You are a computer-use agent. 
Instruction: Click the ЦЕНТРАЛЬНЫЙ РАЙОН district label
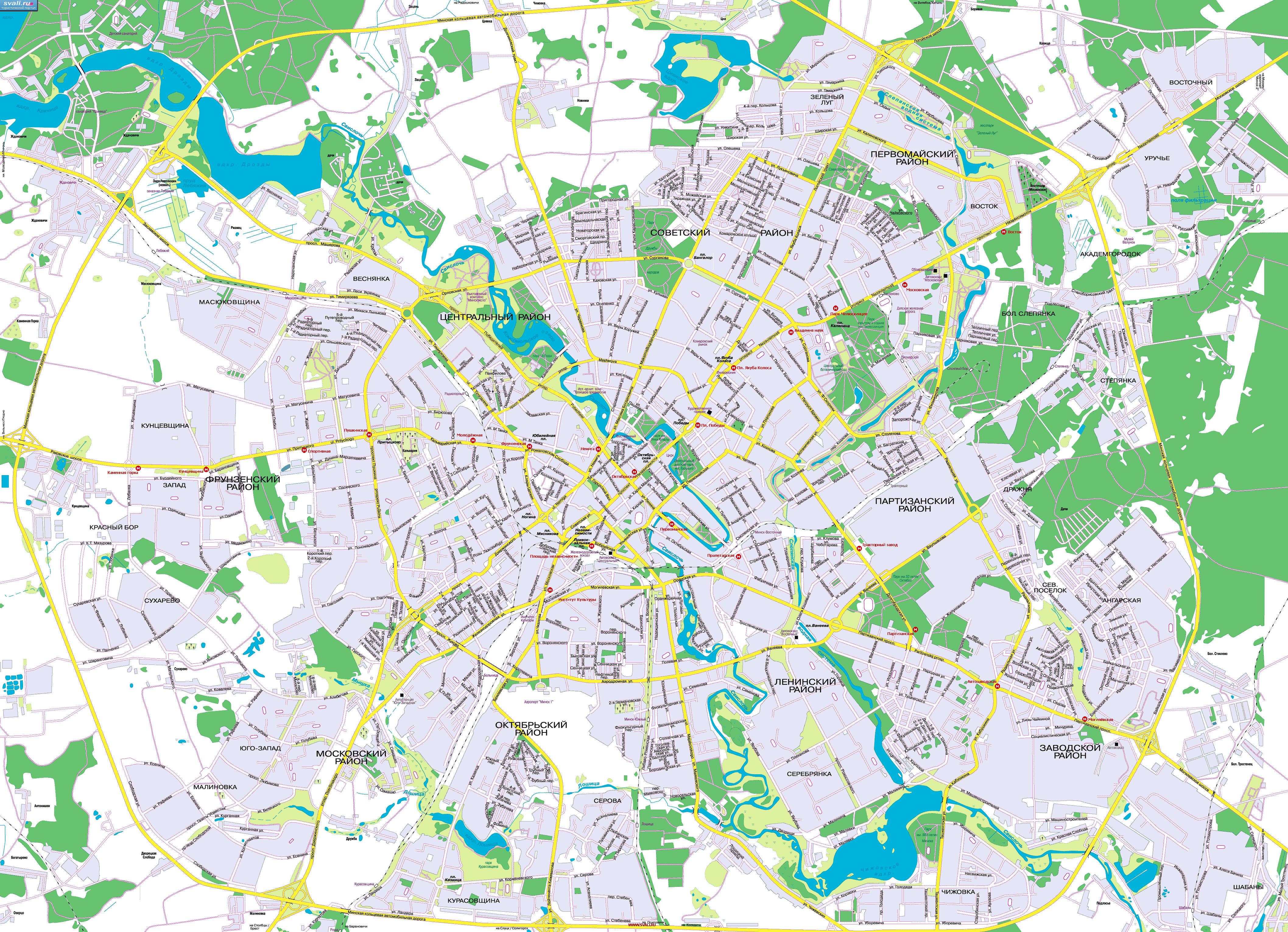click(494, 317)
